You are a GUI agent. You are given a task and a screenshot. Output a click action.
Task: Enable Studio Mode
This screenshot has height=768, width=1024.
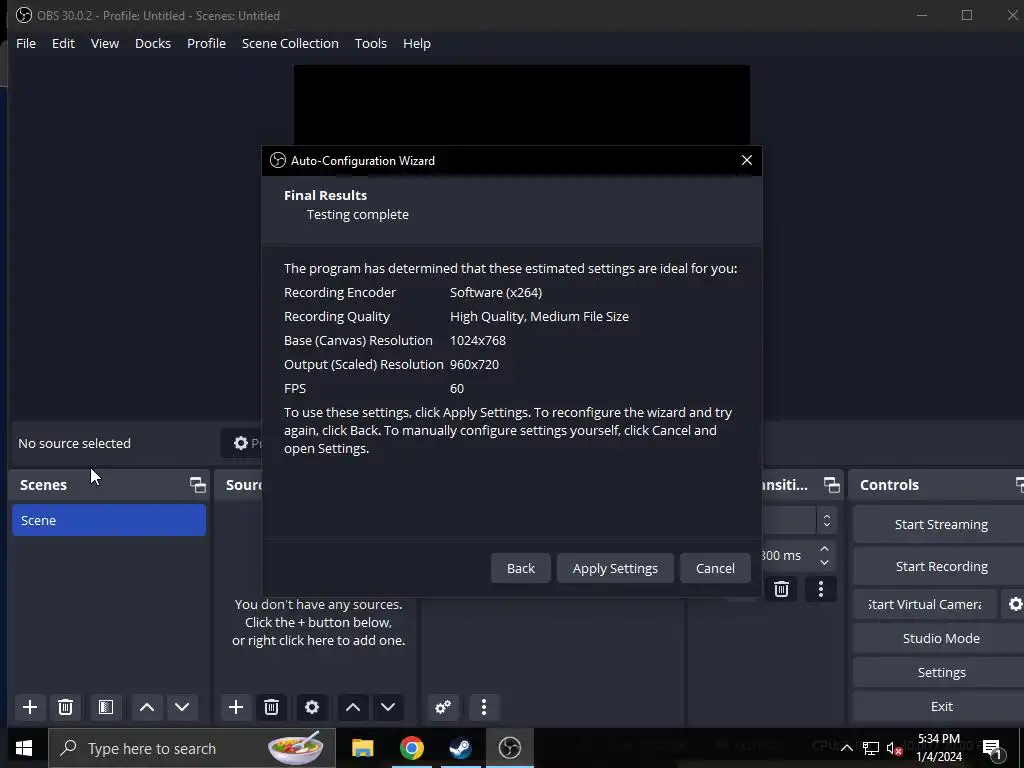click(940, 638)
